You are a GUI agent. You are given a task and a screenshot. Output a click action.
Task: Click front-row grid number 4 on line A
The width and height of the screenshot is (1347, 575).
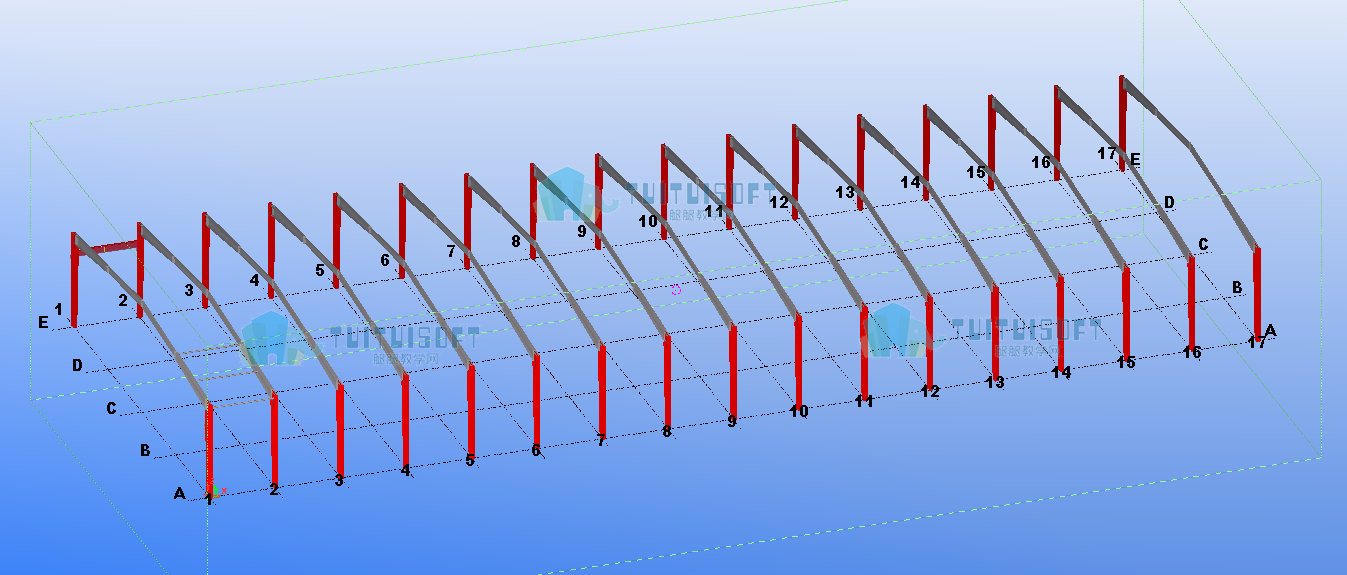pos(405,470)
